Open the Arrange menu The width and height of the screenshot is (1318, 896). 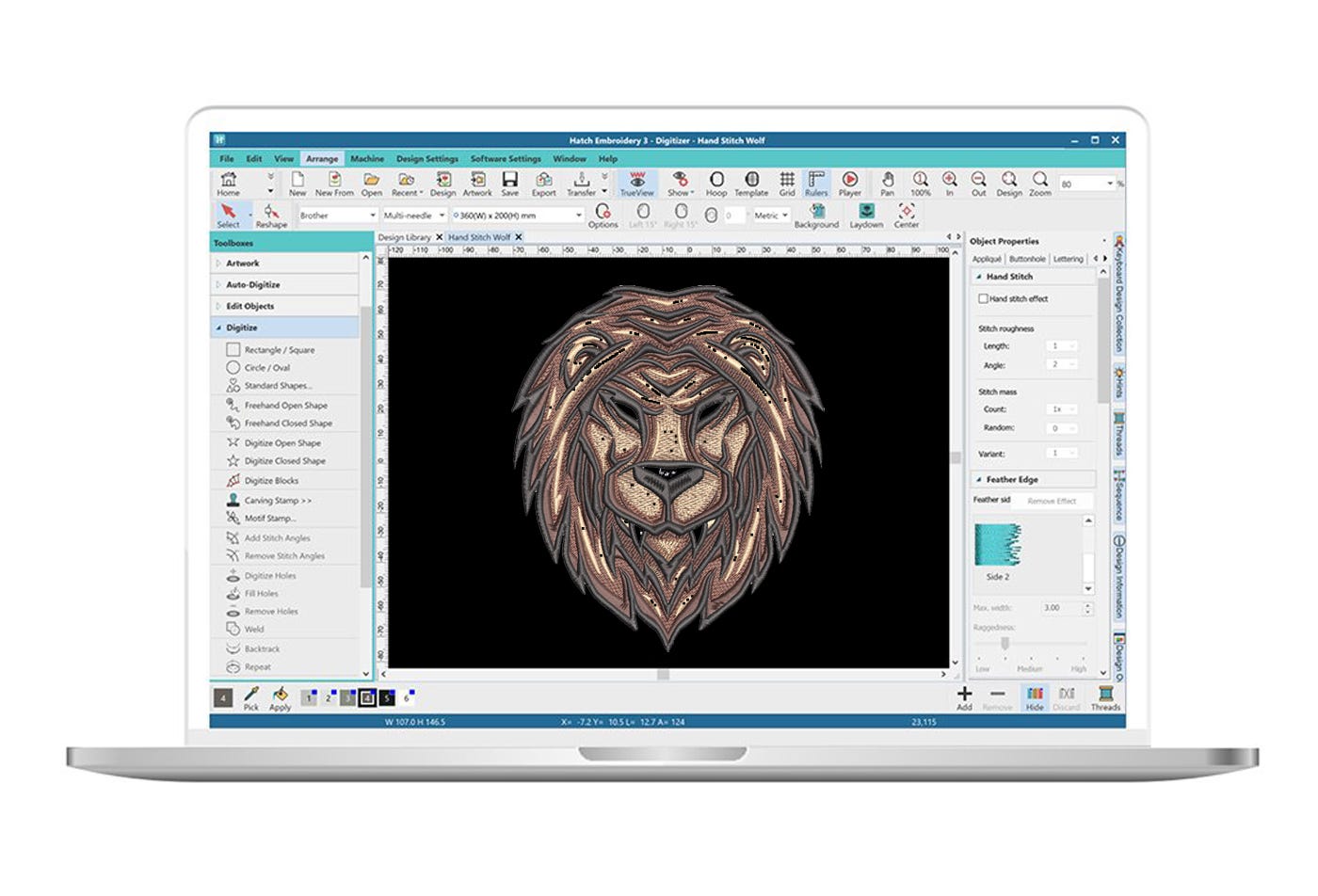(322, 159)
